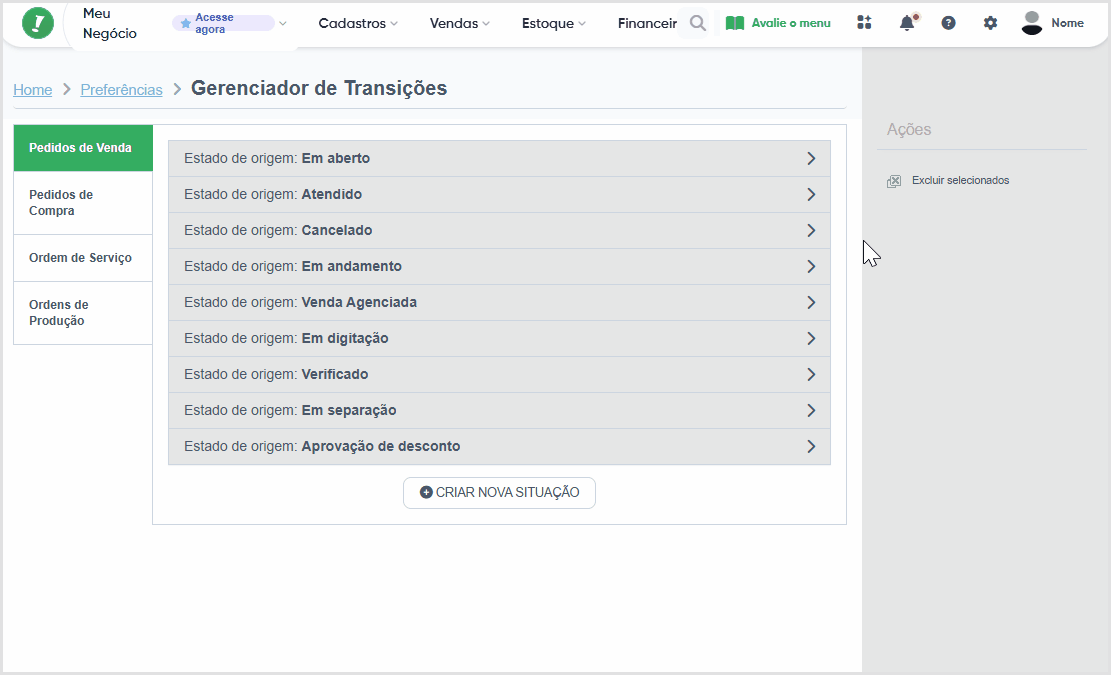
Task: Open the notifications bell
Action: (x=908, y=23)
